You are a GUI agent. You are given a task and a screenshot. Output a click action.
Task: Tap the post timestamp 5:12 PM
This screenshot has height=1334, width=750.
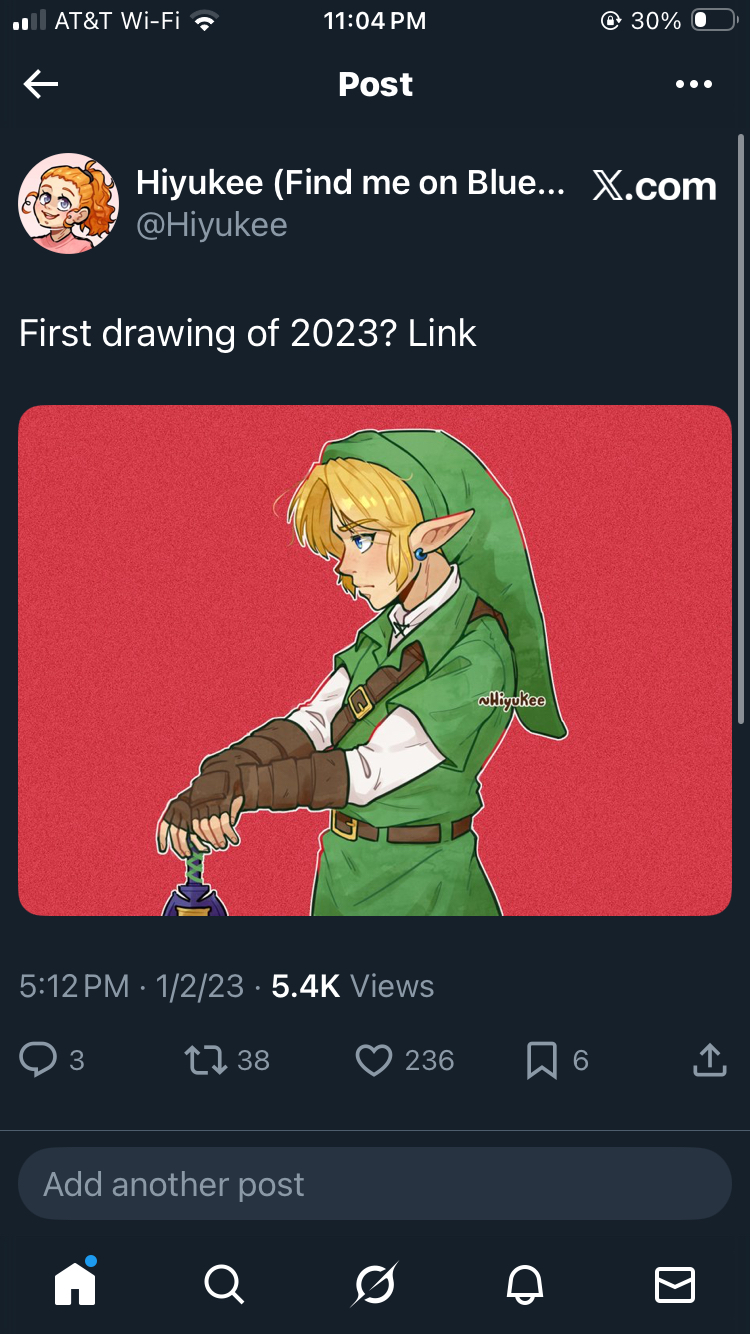(x=75, y=987)
